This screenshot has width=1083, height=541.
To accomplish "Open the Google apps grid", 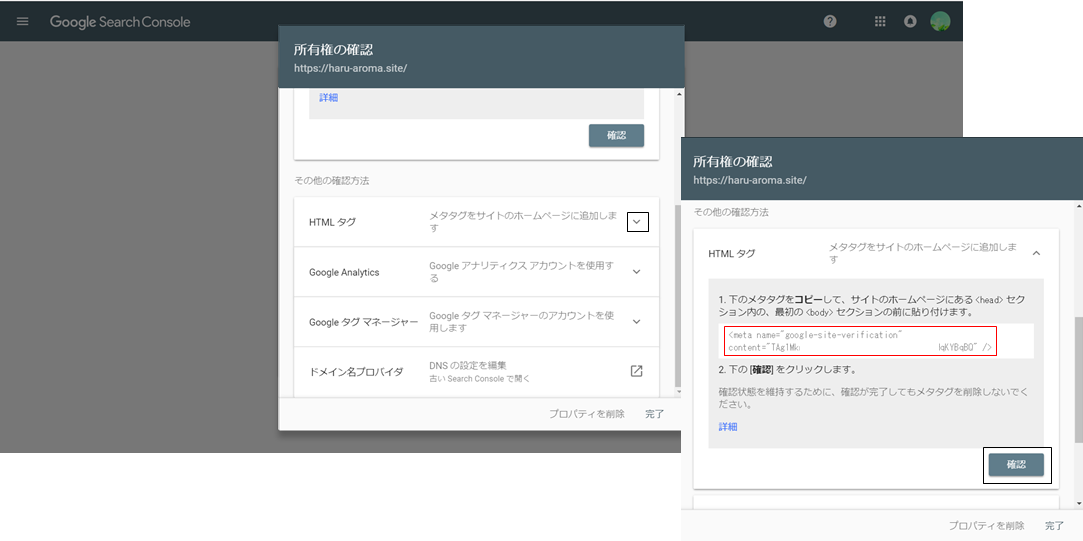I will click(x=880, y=21).
